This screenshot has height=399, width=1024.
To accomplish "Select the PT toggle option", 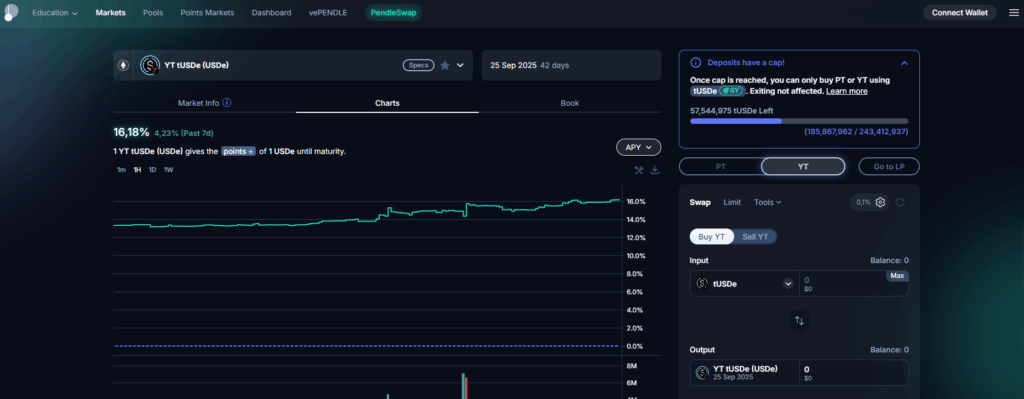I will click(720, 167).
